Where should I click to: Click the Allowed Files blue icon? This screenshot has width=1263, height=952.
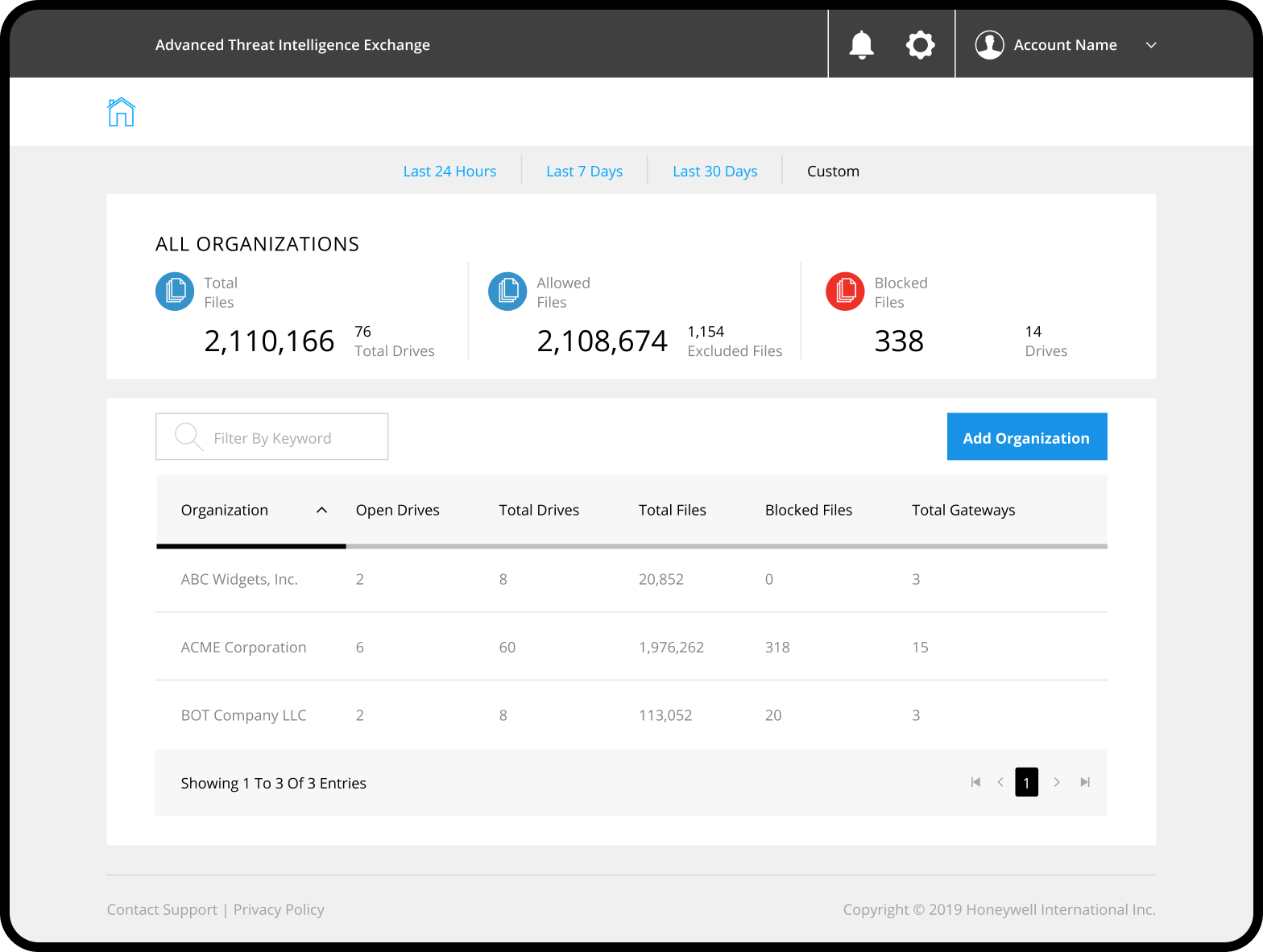pos(507,292)
